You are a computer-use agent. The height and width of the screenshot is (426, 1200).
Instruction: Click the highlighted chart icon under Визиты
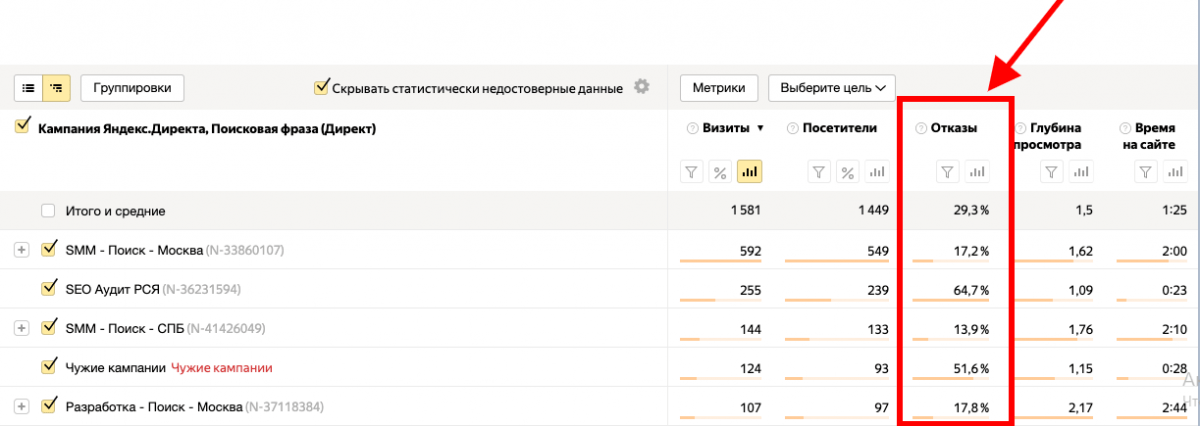(749, 172)
